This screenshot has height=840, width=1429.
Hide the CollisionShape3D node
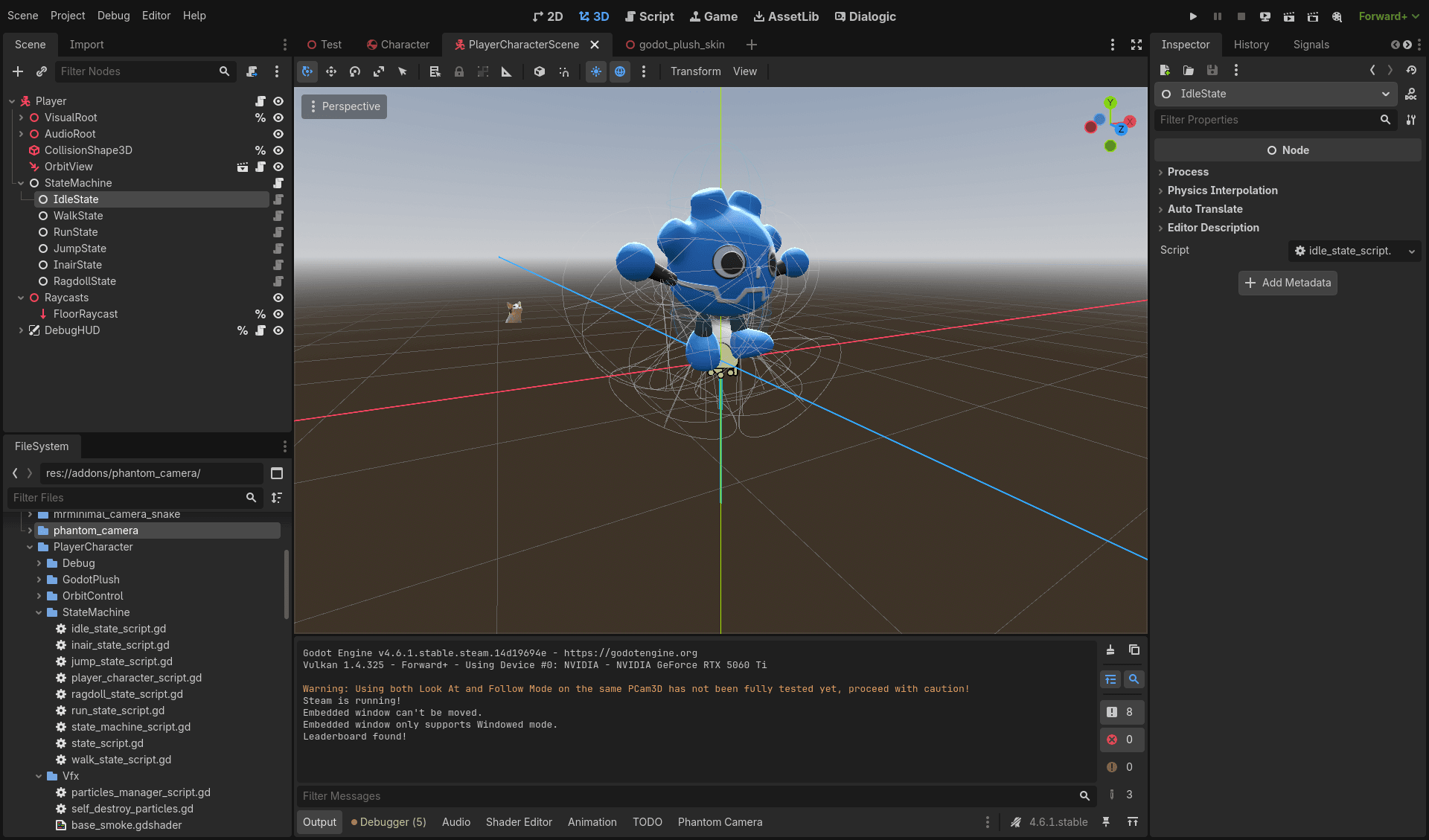click(x=278, y=150)
